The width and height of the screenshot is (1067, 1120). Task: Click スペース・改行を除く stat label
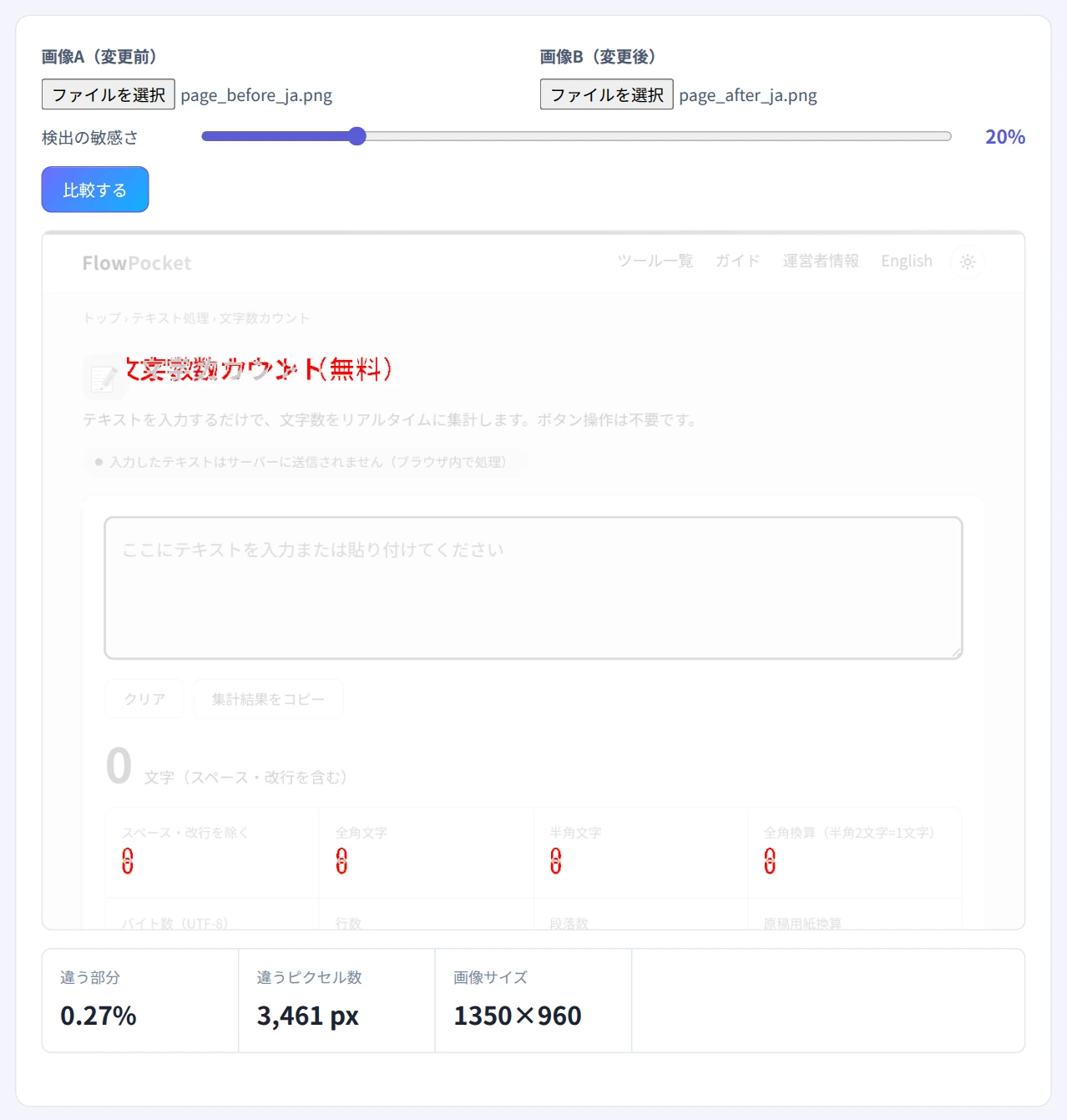point(185,833)
